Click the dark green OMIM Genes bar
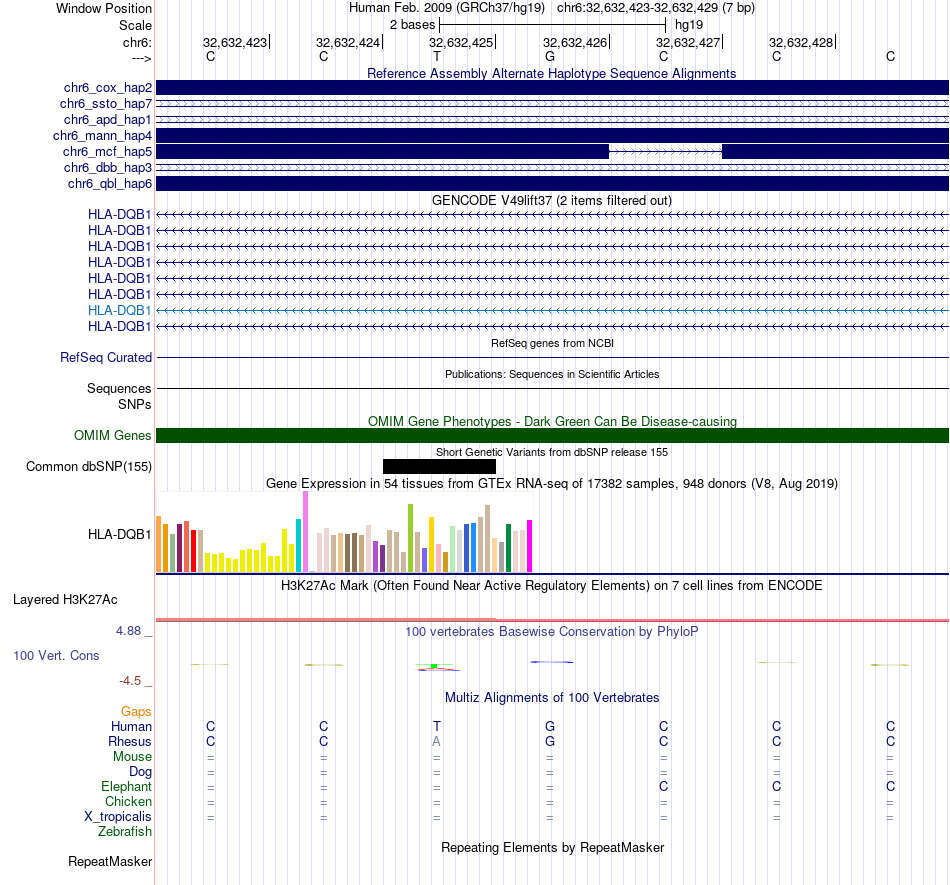The image size is (950, 885). coord(552,436)
